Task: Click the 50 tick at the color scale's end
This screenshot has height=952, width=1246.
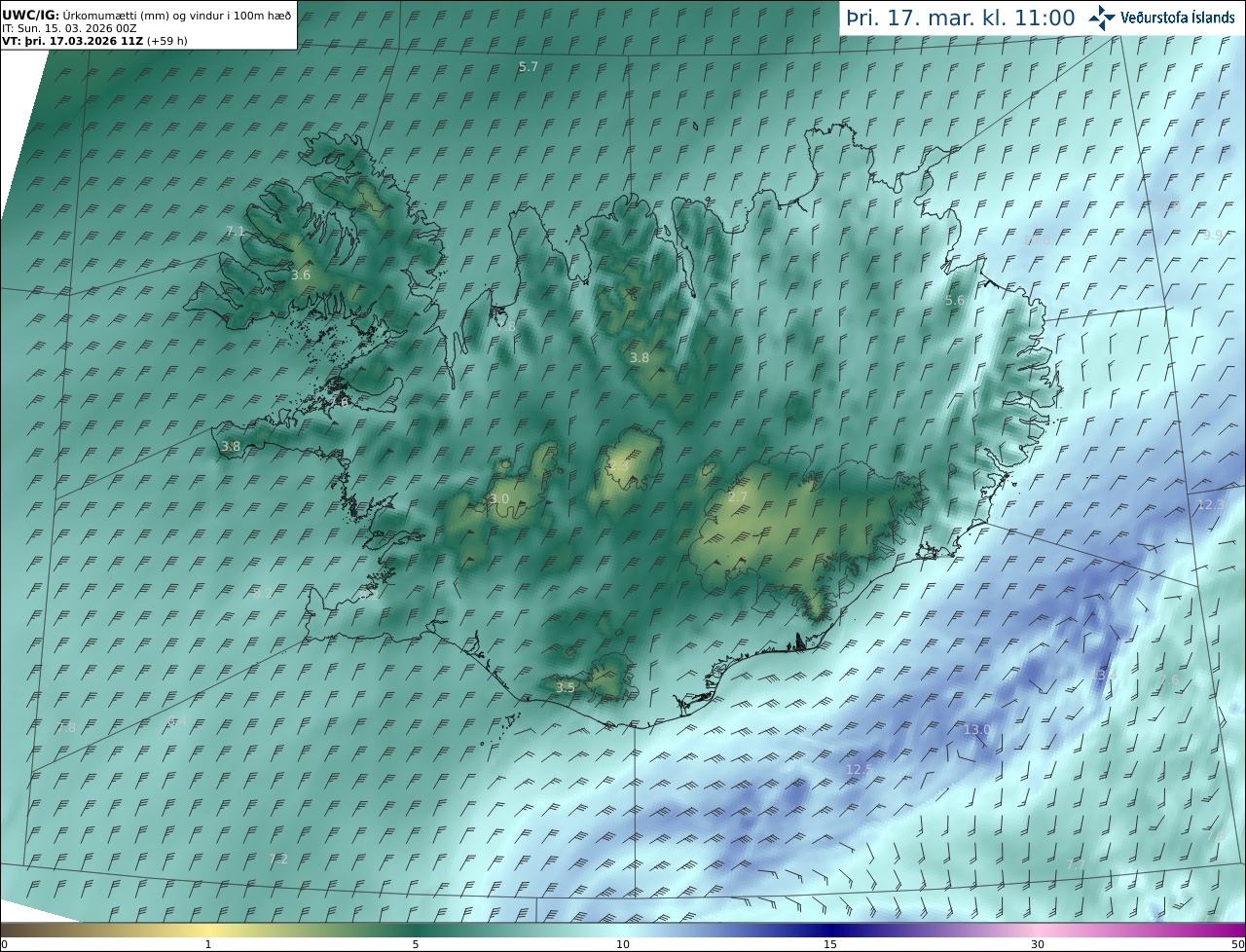Action: click(x=1238, y=944)
